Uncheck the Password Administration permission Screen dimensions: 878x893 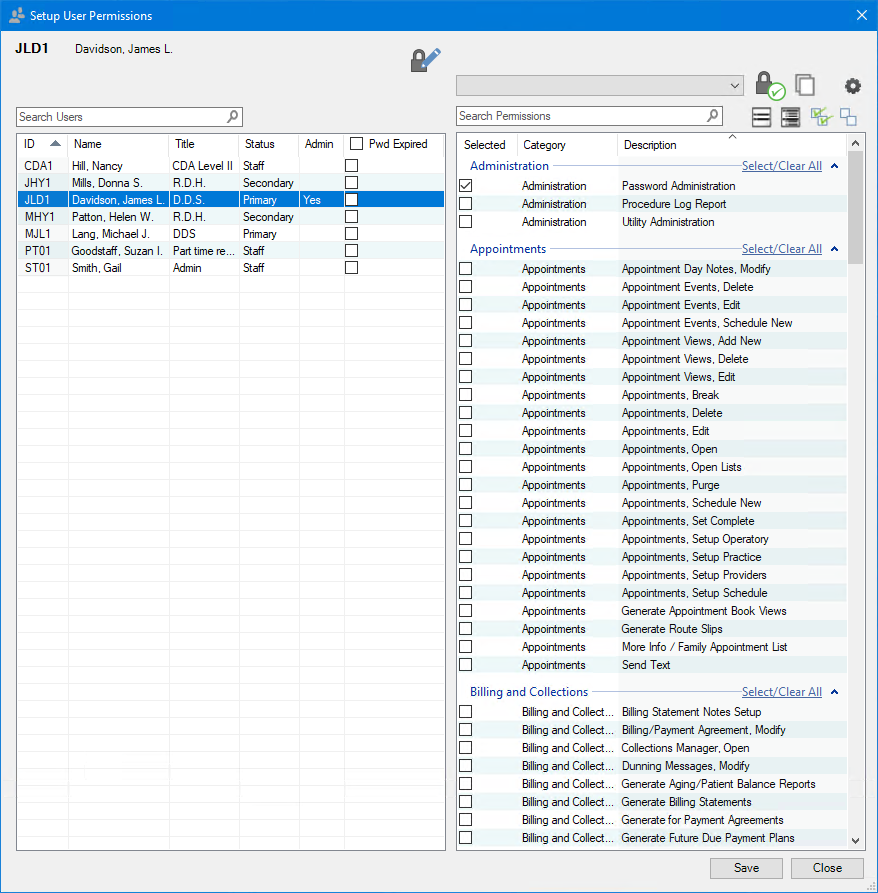466,186
